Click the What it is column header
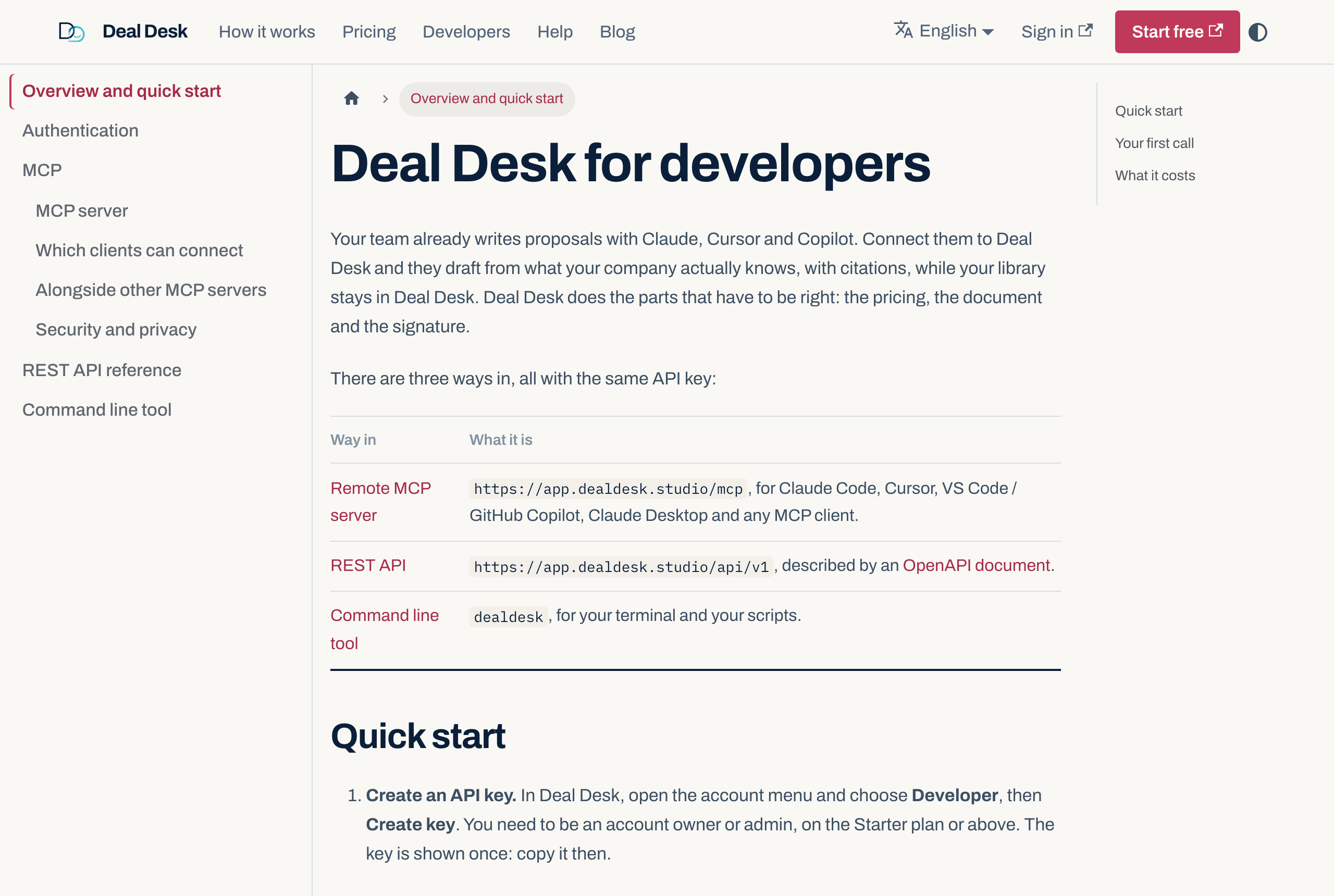The width and height of the screenshot is (1334, 896). coord(501,440)
